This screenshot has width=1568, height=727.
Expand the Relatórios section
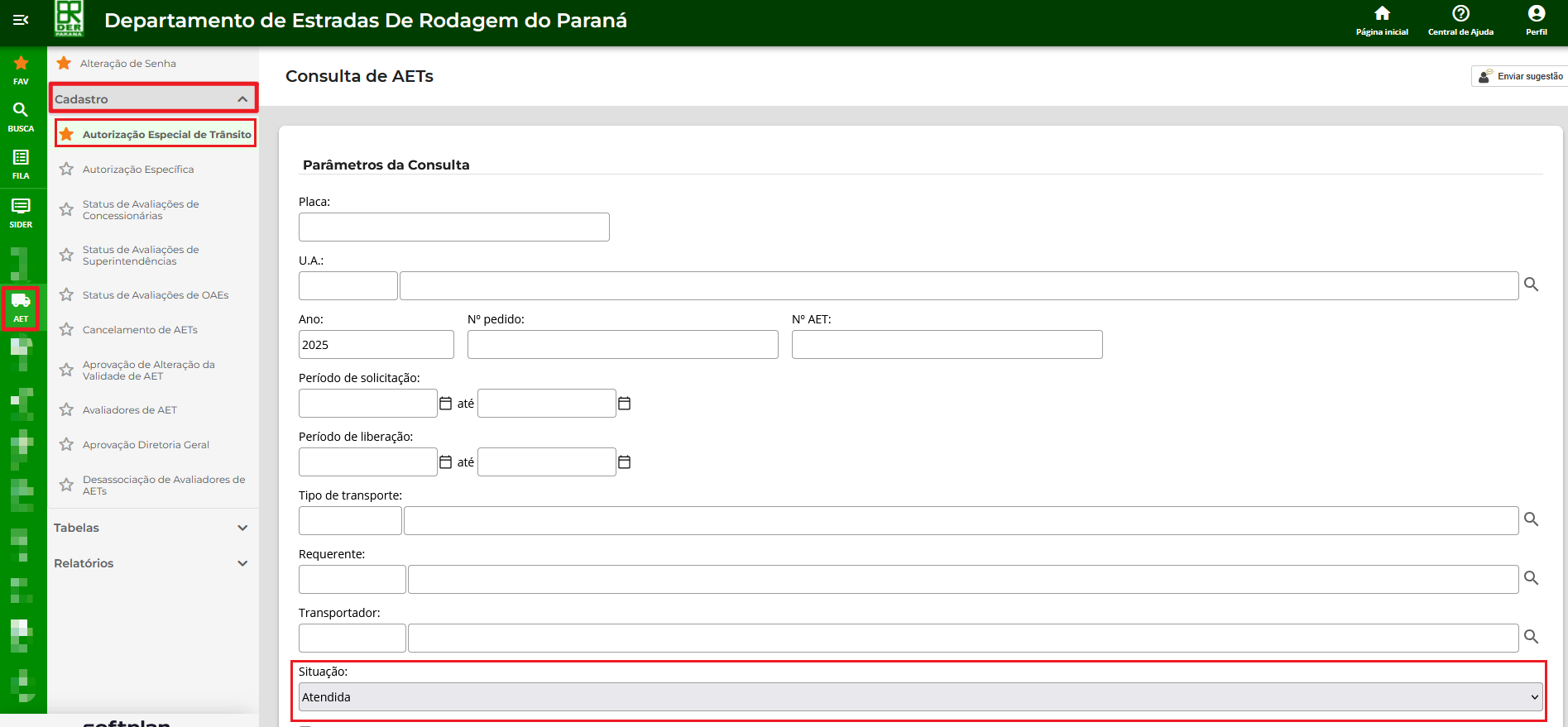point(151,563)
